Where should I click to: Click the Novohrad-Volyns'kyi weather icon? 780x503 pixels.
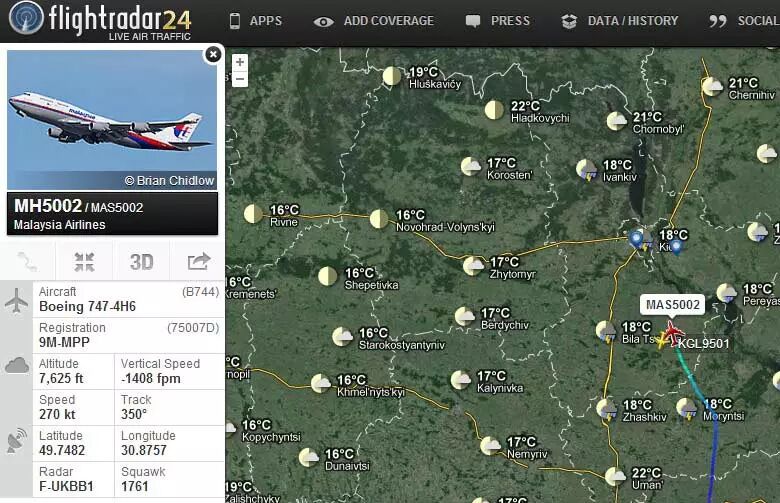coord(379,219)
